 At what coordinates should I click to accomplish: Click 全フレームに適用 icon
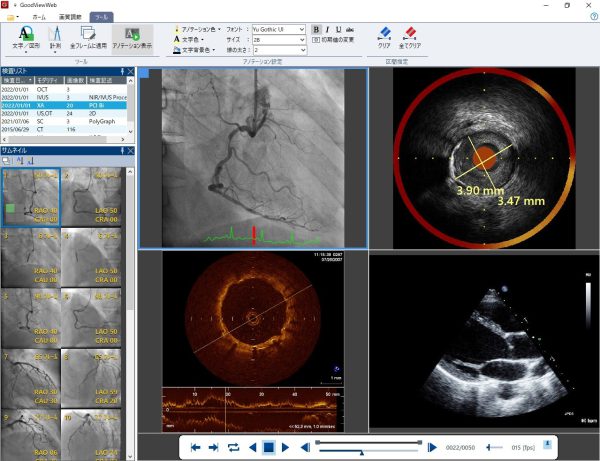[x=89, y=35]
